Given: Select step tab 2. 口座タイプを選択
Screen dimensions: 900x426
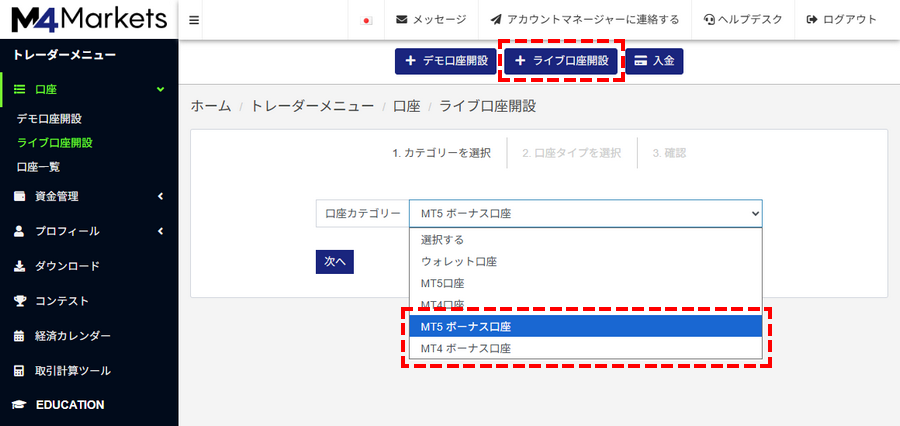Looking at the screenshot, I should point(572,153).
